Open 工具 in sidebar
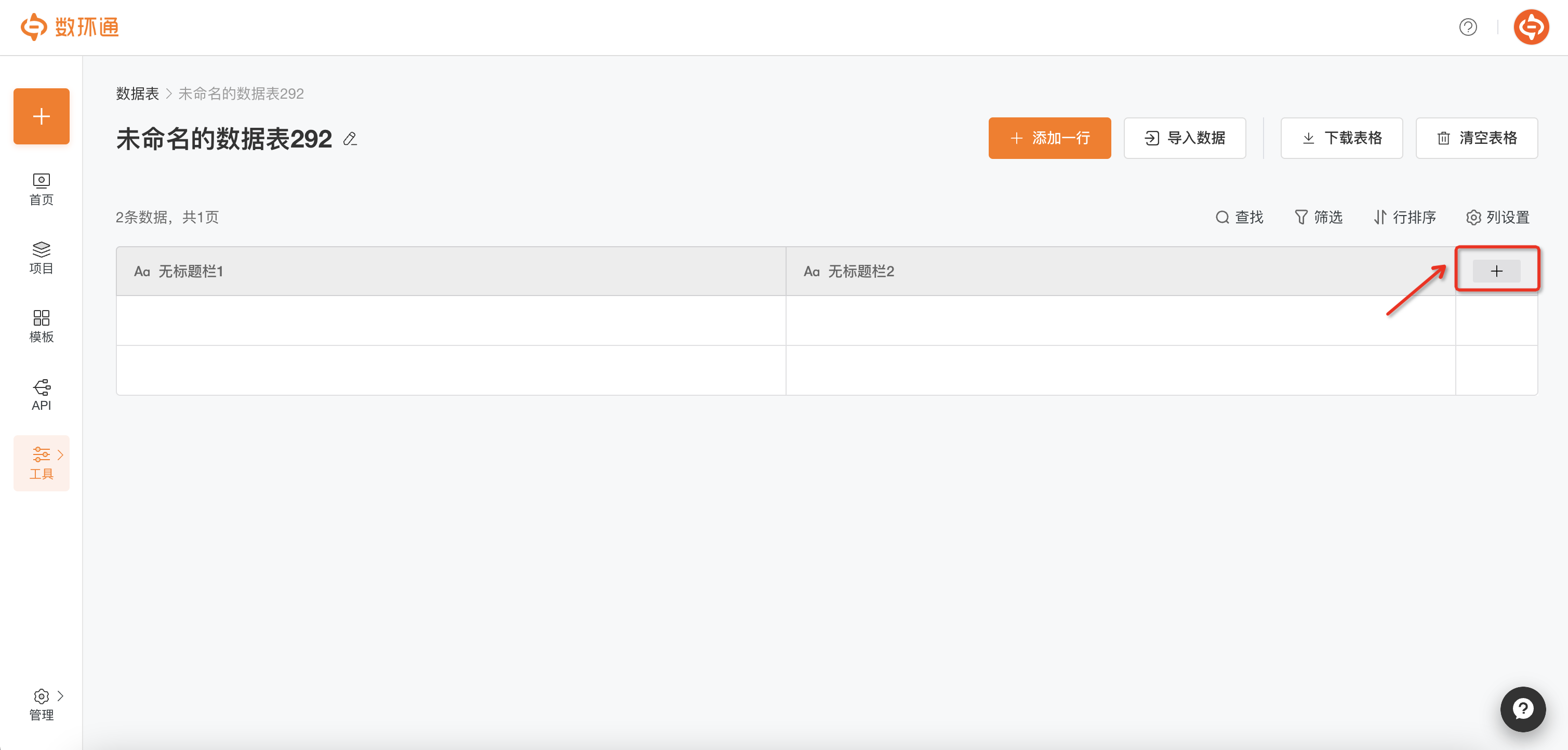 42,463
